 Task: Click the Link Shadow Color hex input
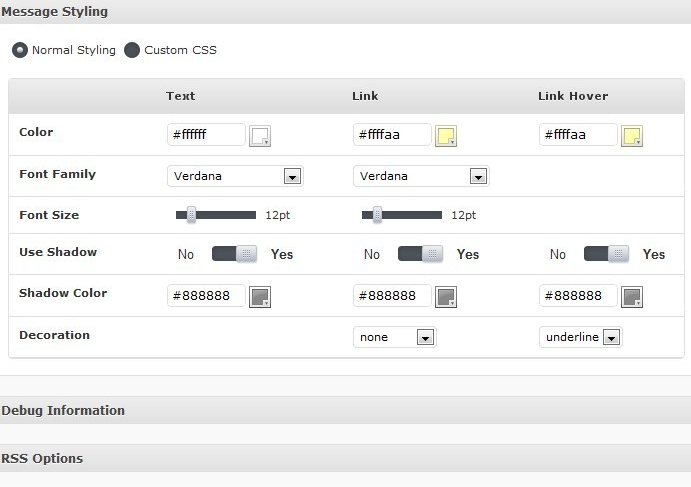coord(392,295)
